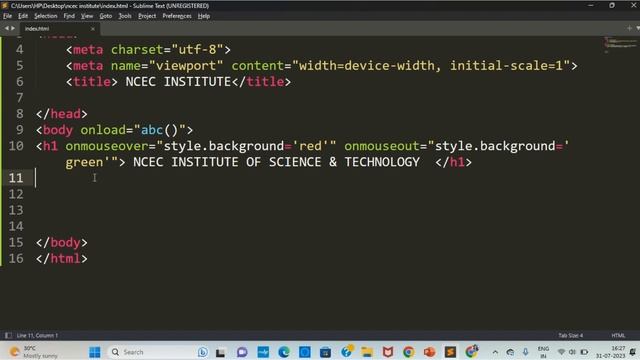Open the HTML syntax selector in the status bar
Image resolution: width=640 pixels, height=360 pixels.
618,336
